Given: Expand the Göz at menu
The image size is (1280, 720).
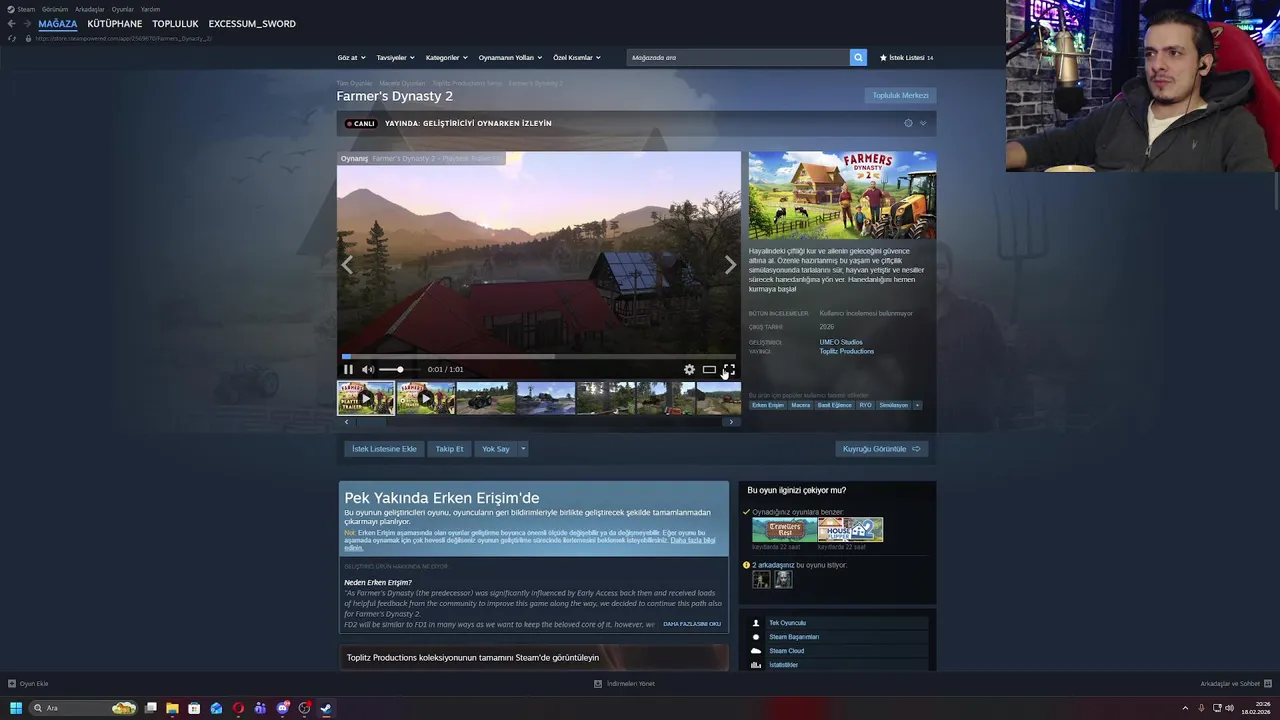Looking at the screenshot, I should pos(351,57).
